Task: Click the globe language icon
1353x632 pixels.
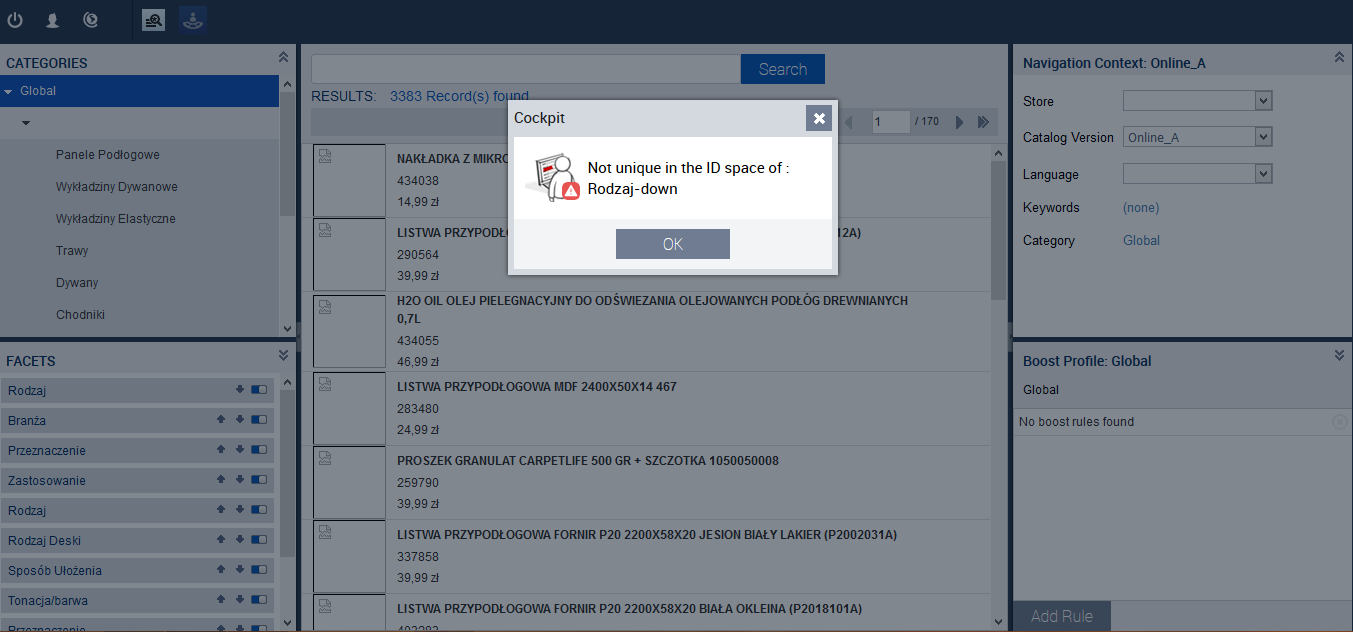Action: [x=91, y=19]
